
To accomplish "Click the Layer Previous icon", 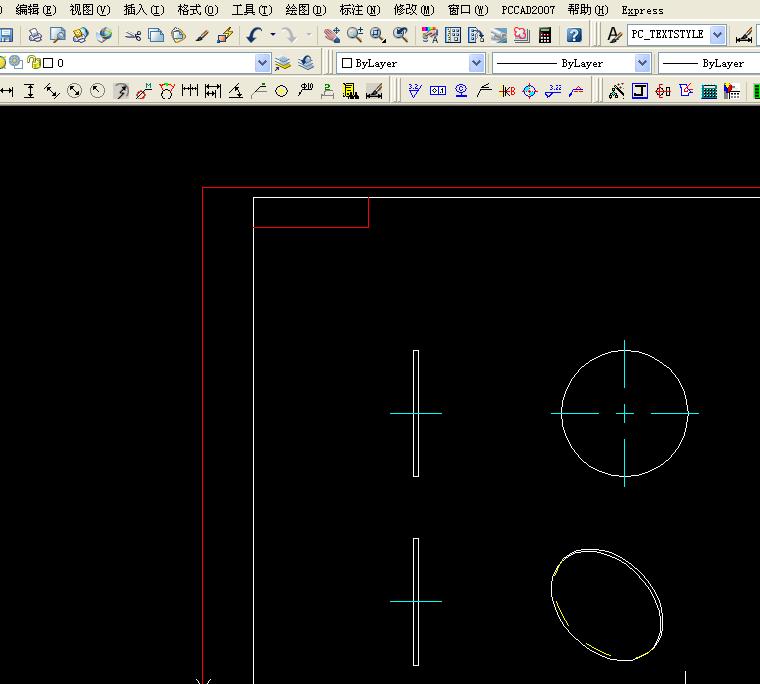I will (x=306, y=63).
